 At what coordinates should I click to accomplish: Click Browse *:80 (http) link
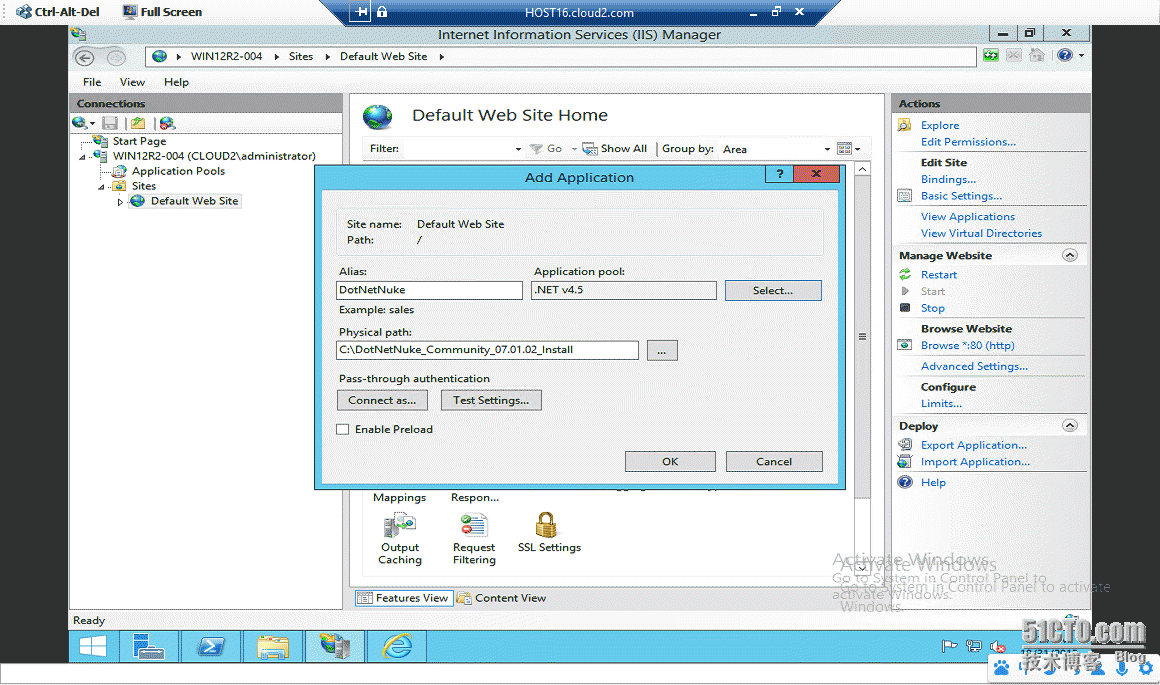point(967,345)
